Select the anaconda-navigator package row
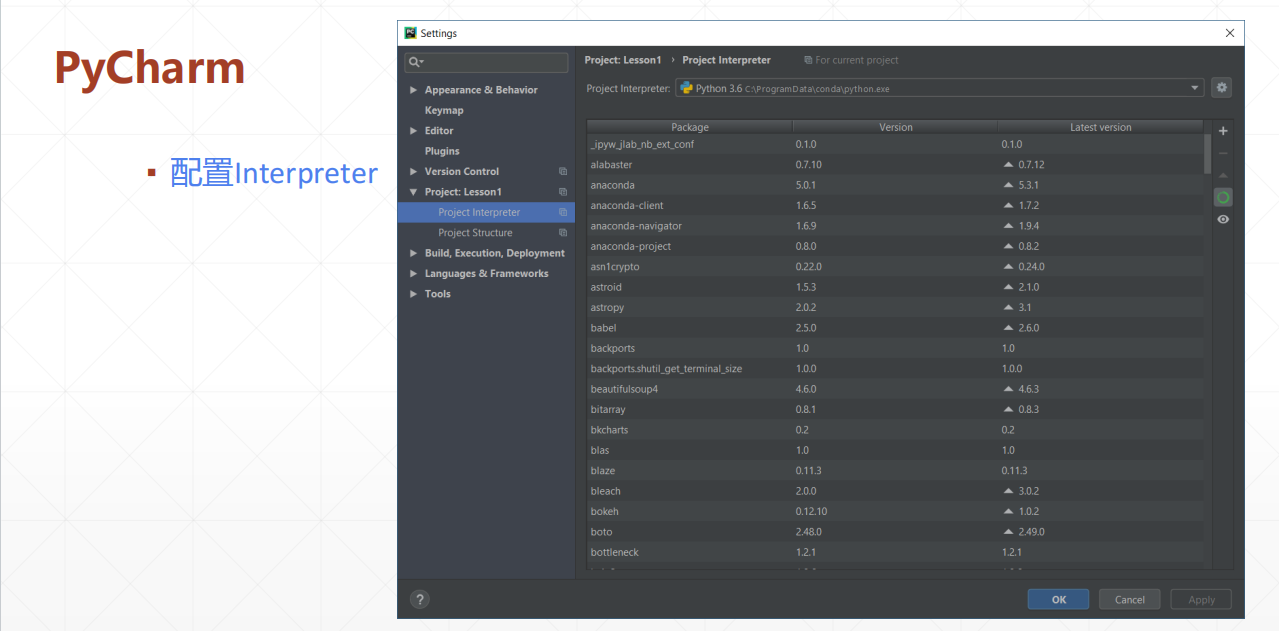 click(x=895, y=226)
